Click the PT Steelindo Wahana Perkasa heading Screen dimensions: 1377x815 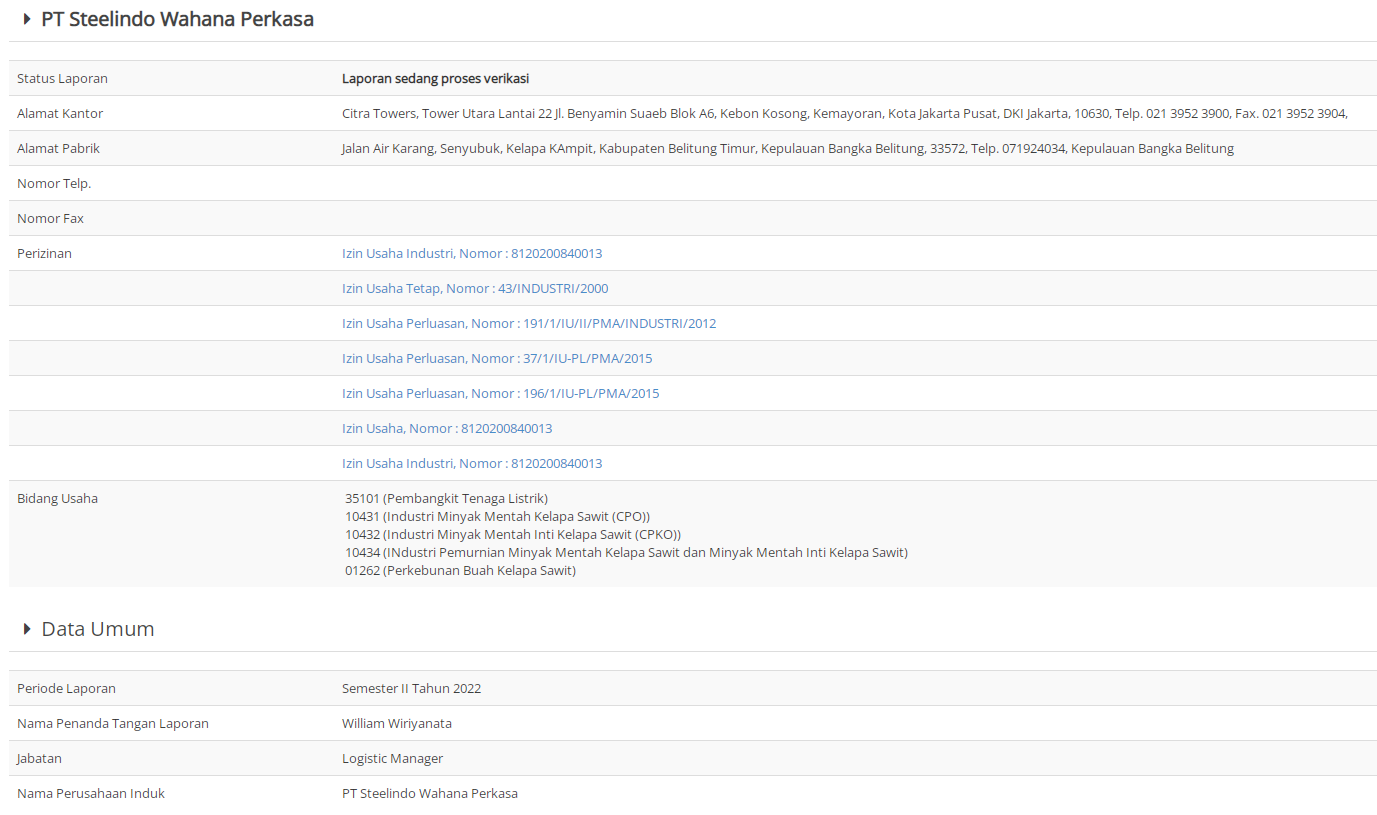[177, 19]
